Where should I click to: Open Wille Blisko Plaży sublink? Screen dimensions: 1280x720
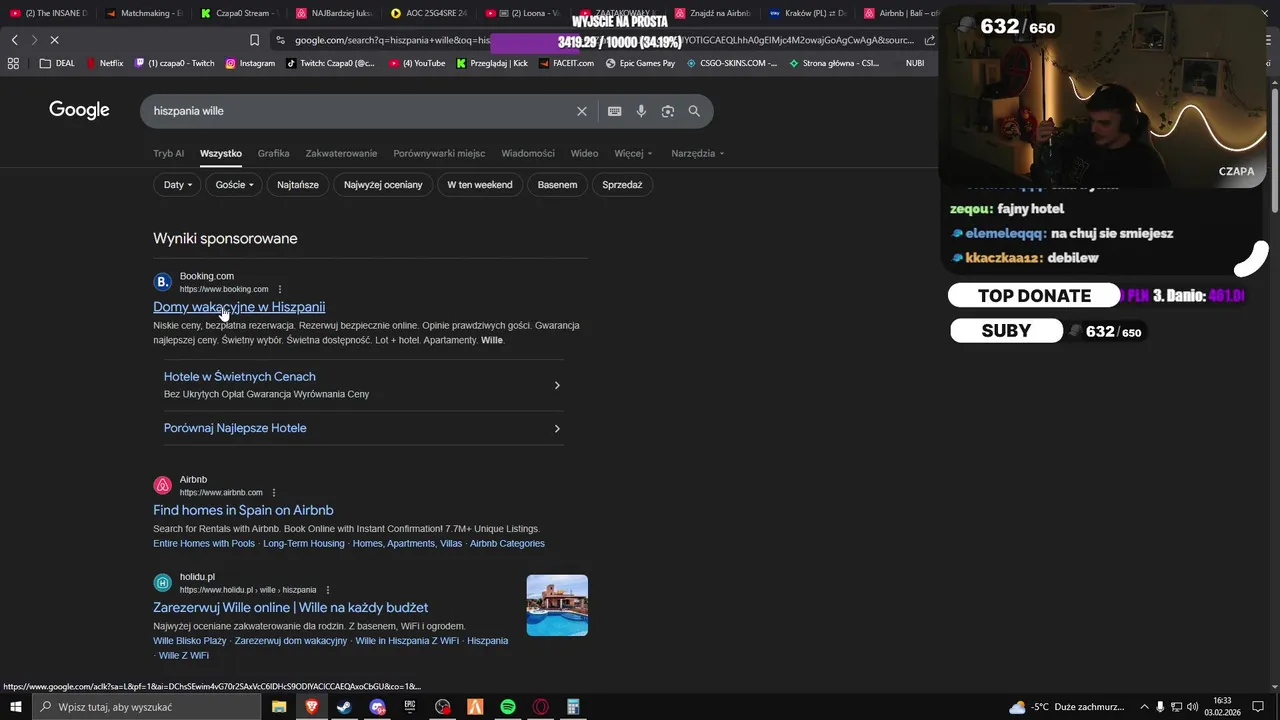190,641
